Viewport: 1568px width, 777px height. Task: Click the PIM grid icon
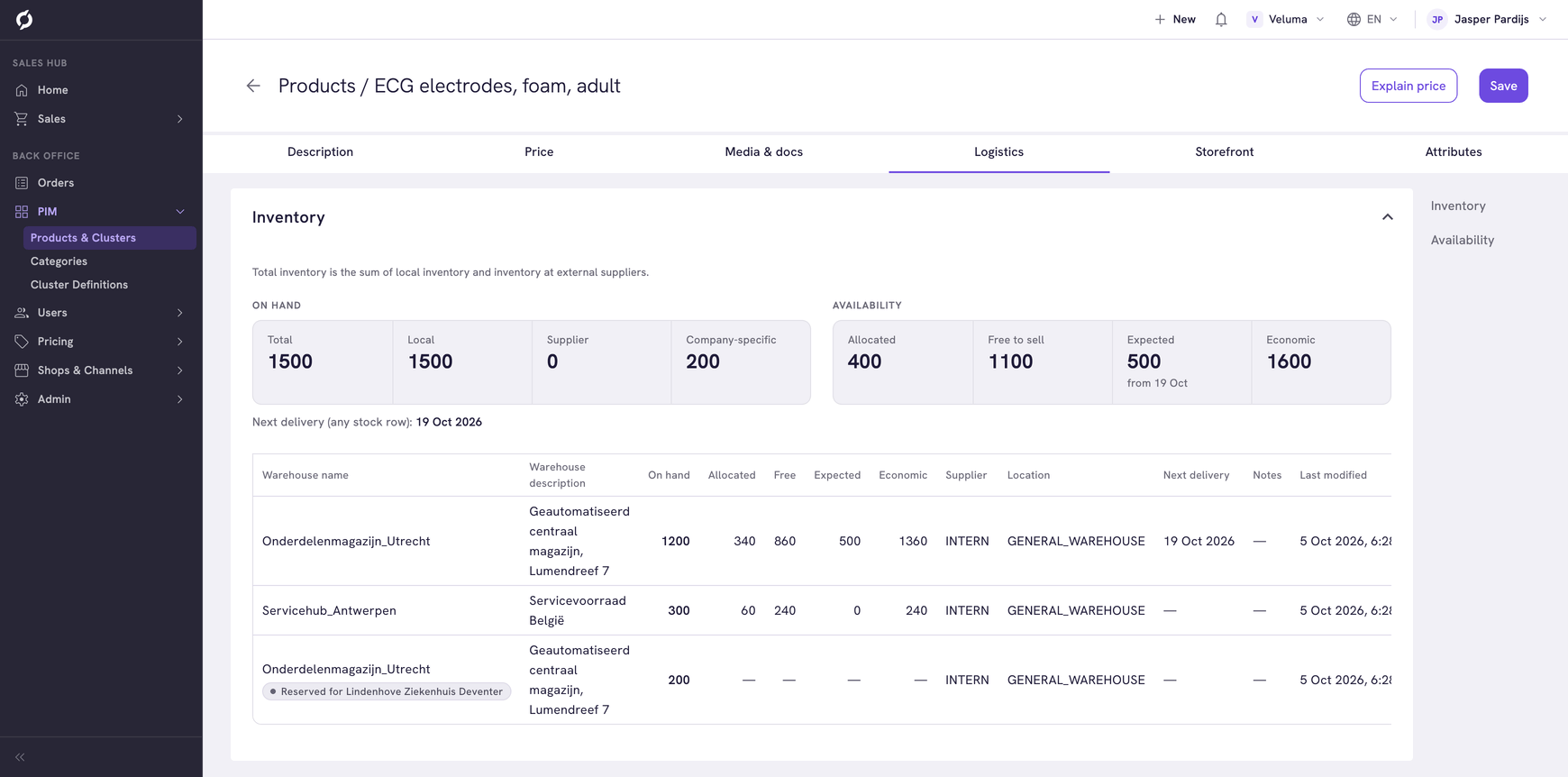[22, 212]
